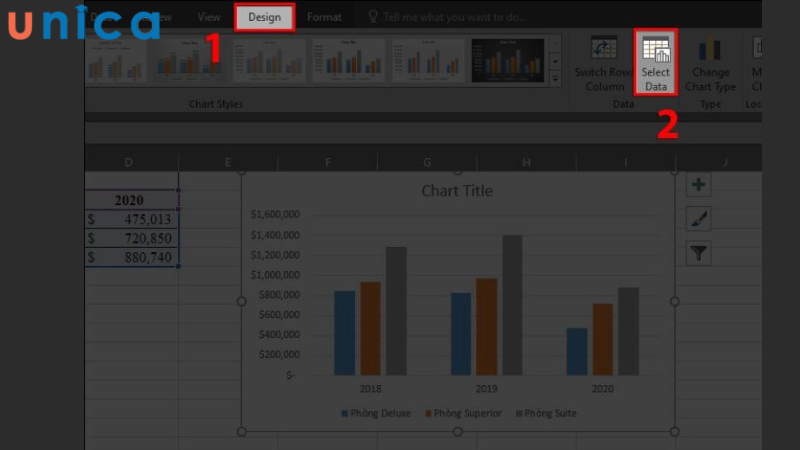Click the 2019 category axis label
The image size is (800, 450).
(486, 389)
